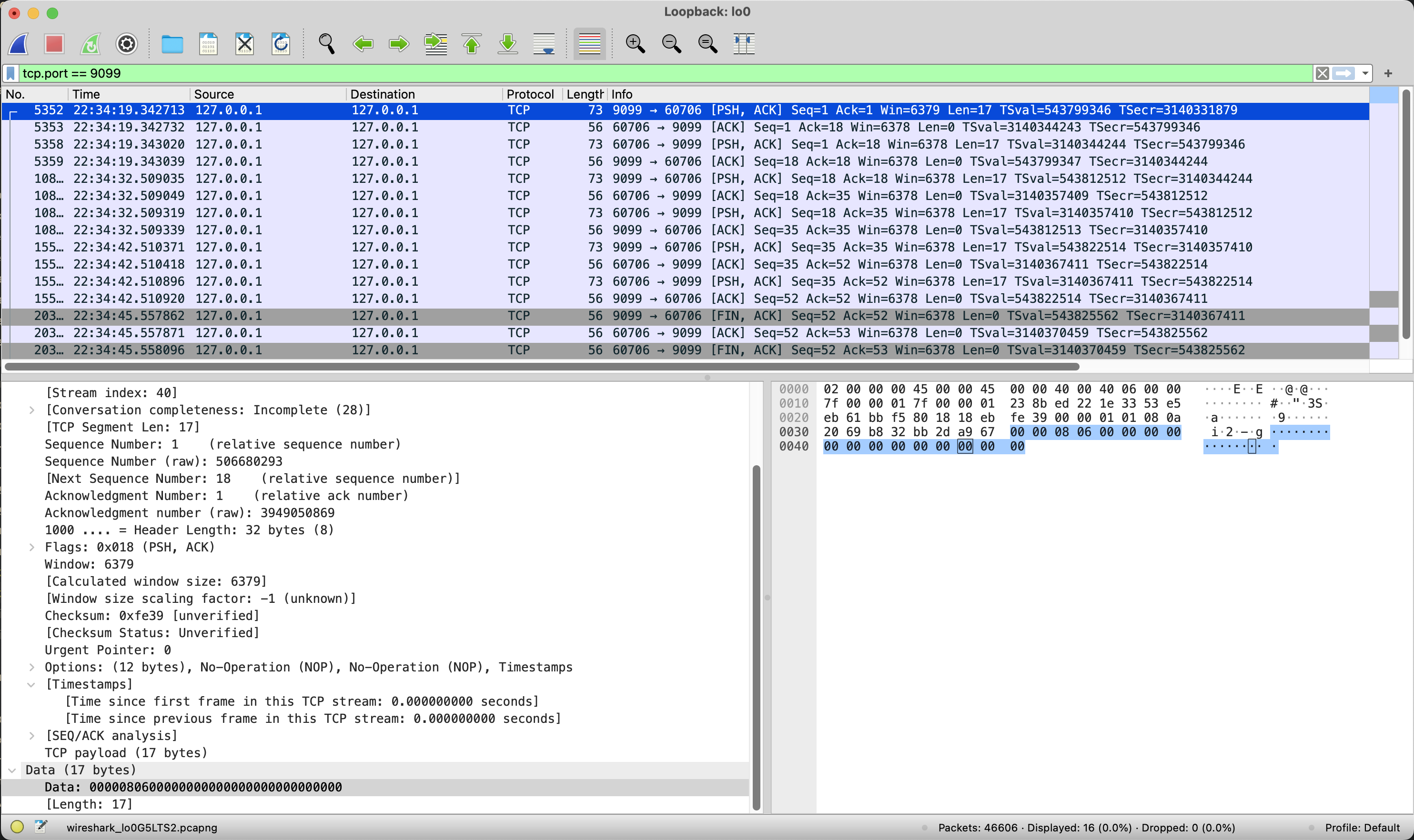The height and width of the screenshot is (840, 1414).
Task: Sort by Source column
Action: [x=268, y=94]
